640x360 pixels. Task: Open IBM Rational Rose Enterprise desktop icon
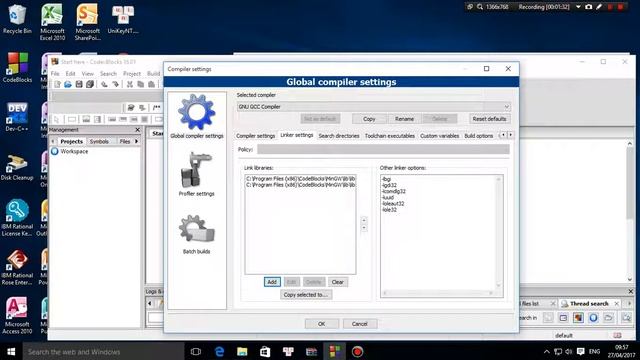pyautogui.click(x=17, y=267)
